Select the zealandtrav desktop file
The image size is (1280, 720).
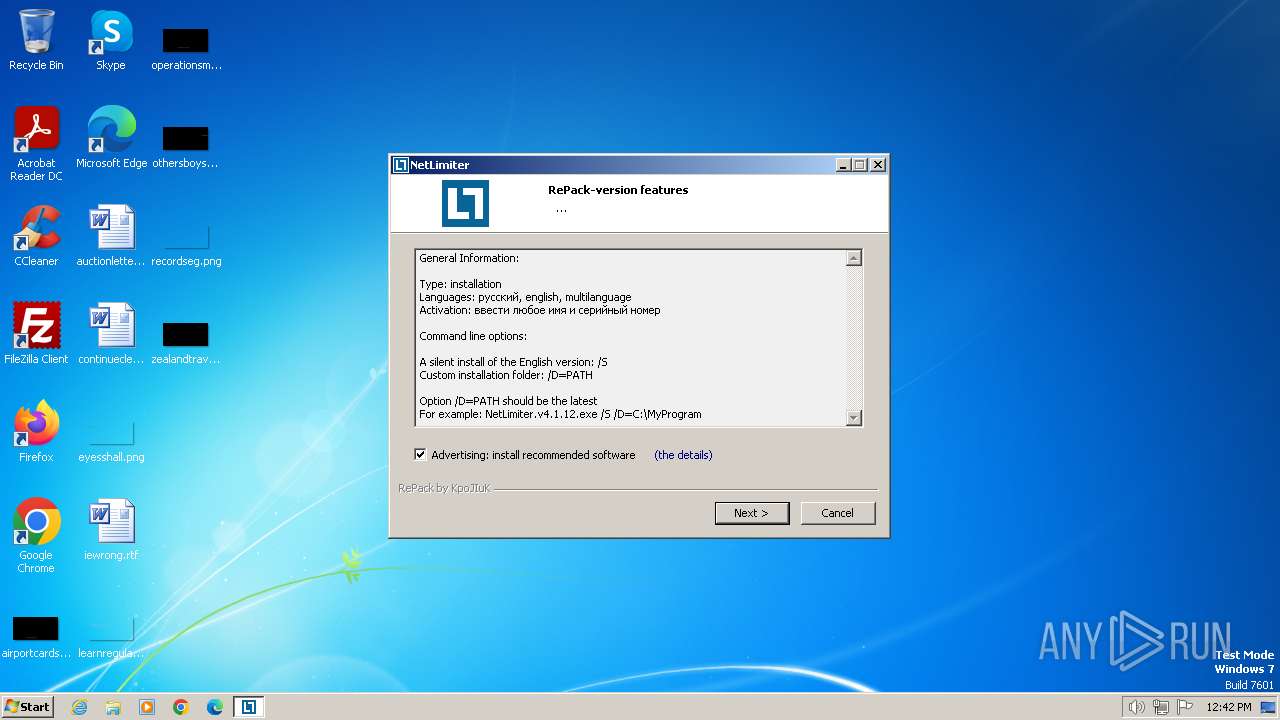click(x=186, y=342)
